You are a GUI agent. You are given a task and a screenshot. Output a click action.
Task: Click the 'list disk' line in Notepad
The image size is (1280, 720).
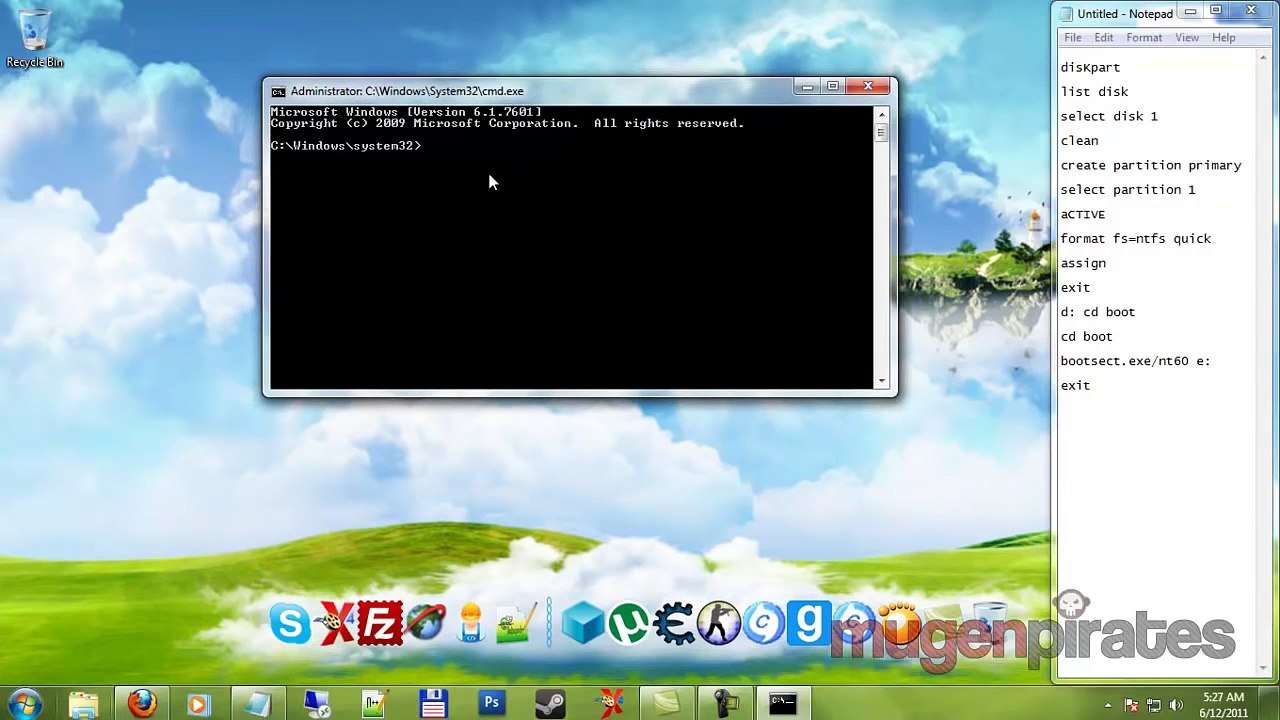tap(1094, 92)
